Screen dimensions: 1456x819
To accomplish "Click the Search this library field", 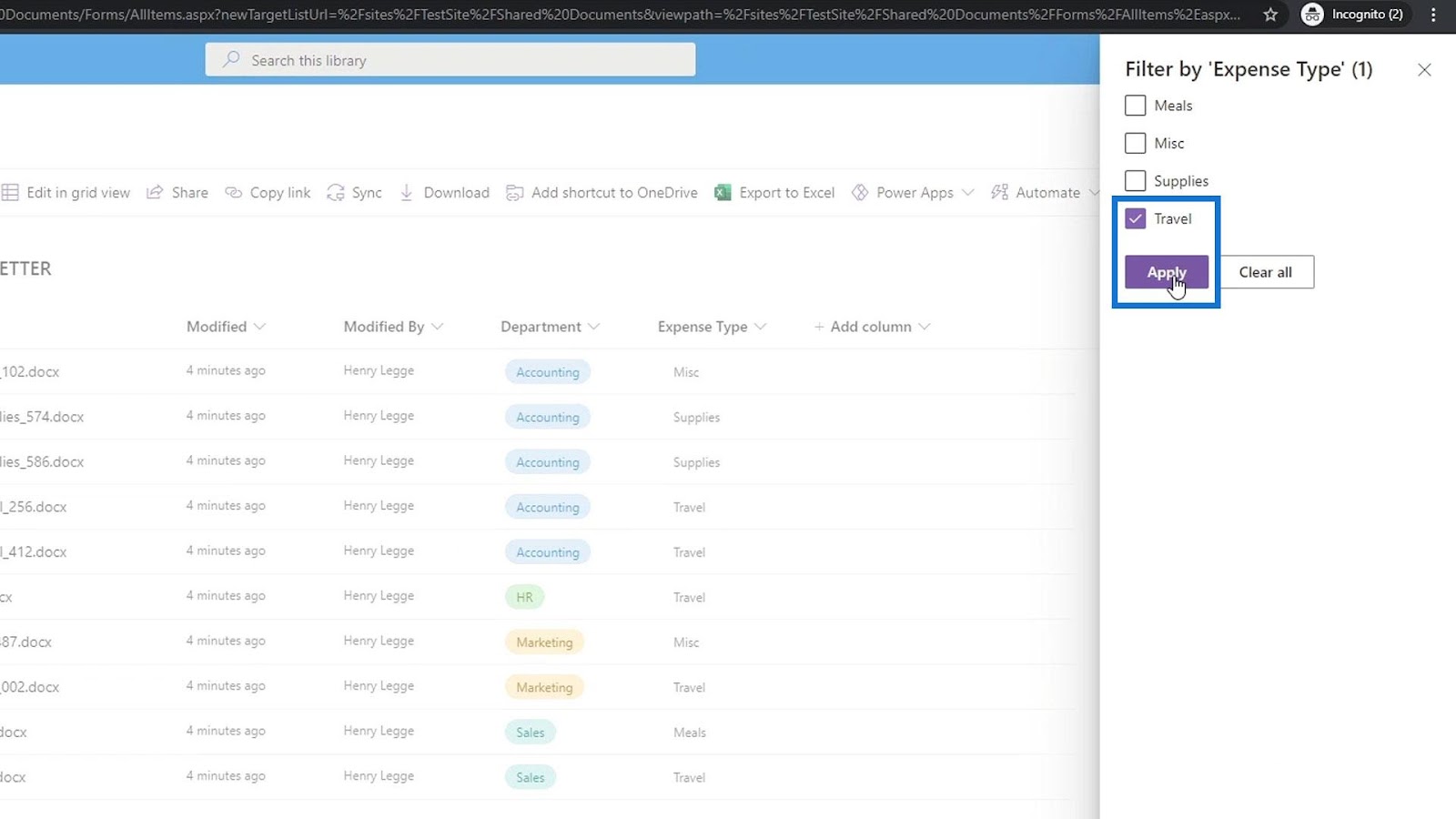I will (x=450, y=60).
